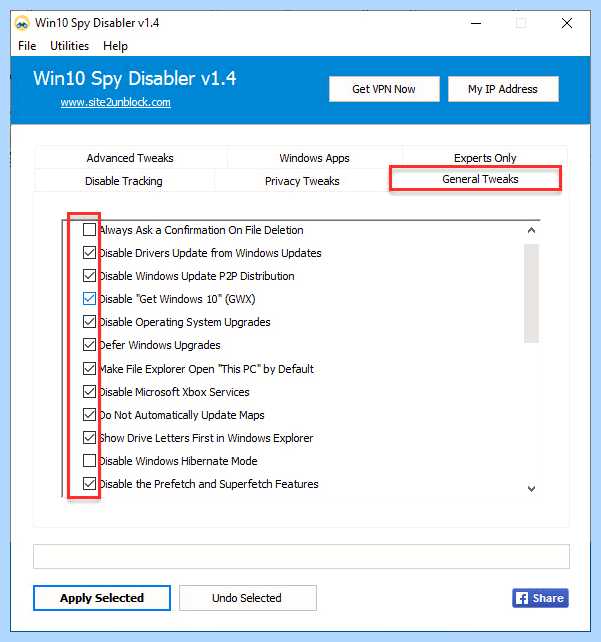601x642 pixels.
Task: Select the Disable Tracking tab
Action: (x=124, y=181)
